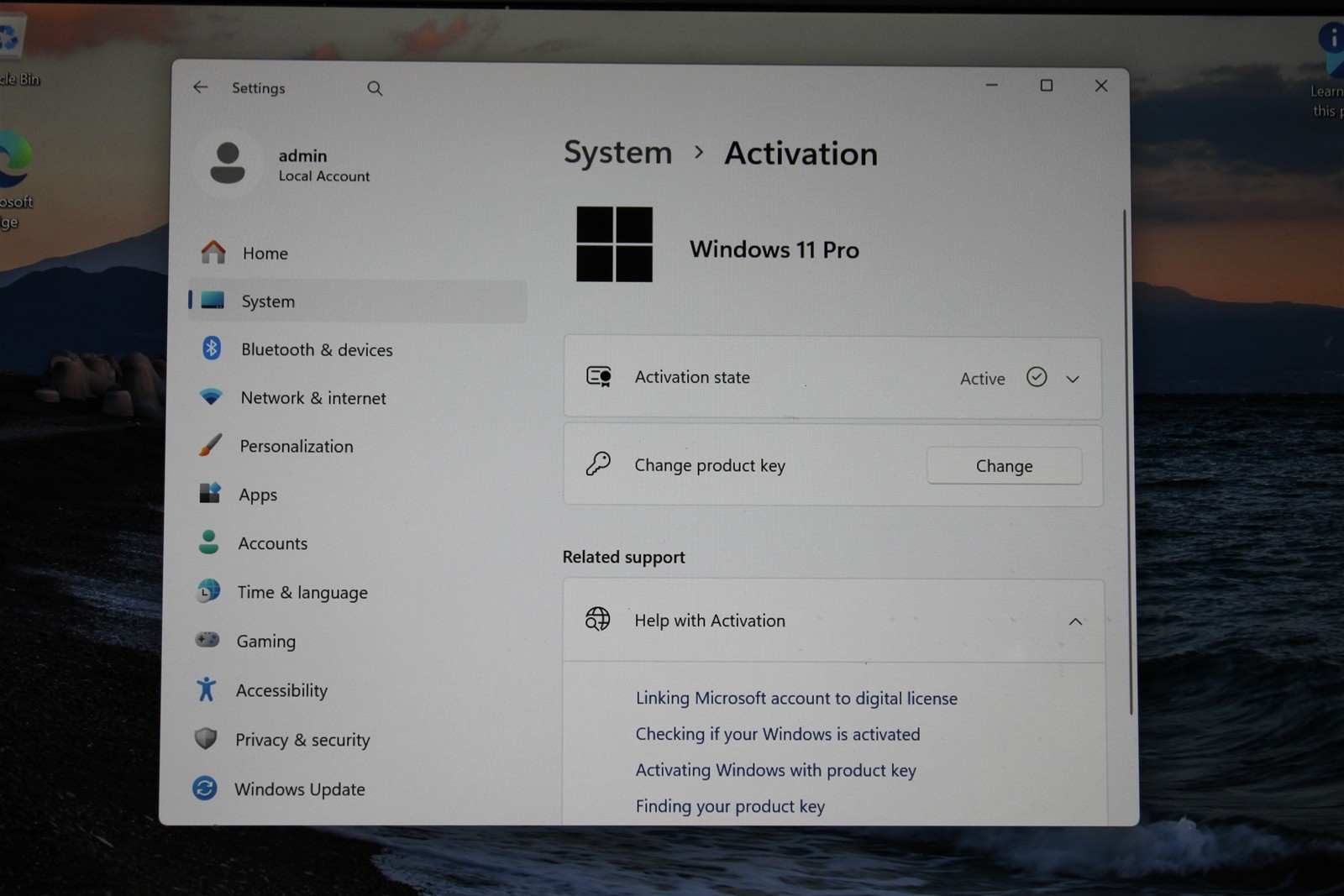
Task: Expand the Activation state details chevron
Action: (1073, 379)
